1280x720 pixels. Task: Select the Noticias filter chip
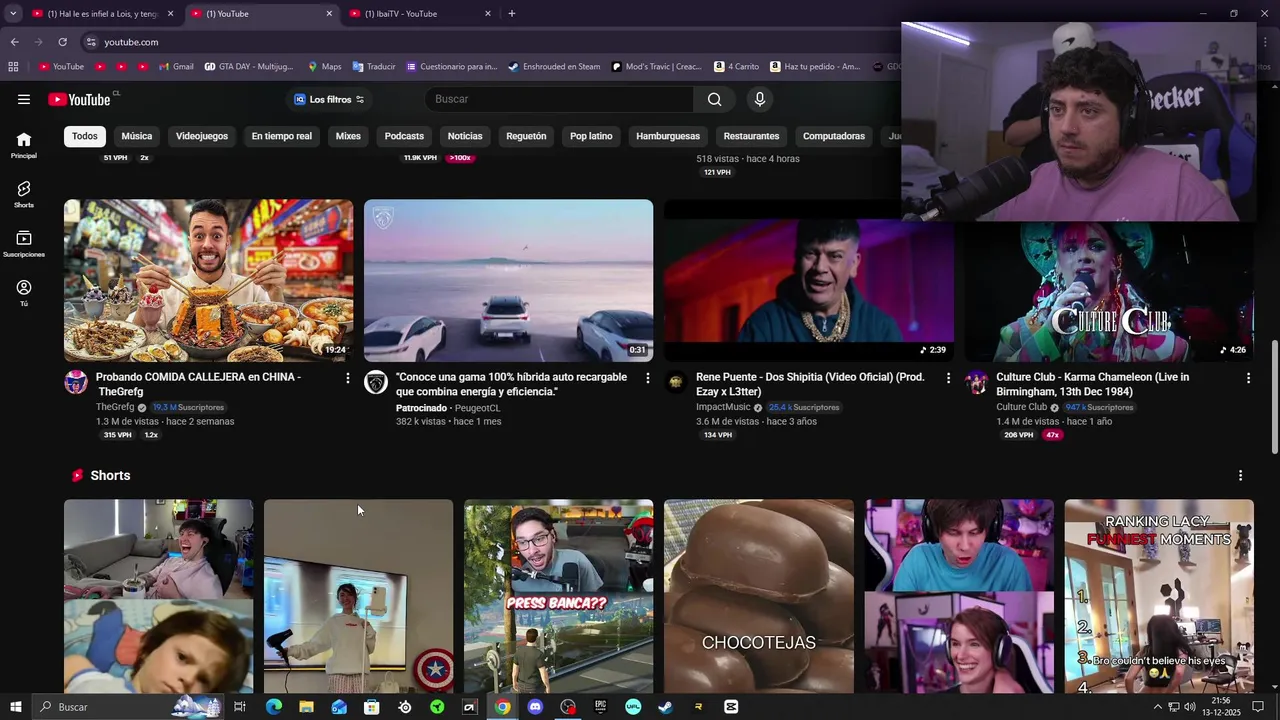pos(465,136)
